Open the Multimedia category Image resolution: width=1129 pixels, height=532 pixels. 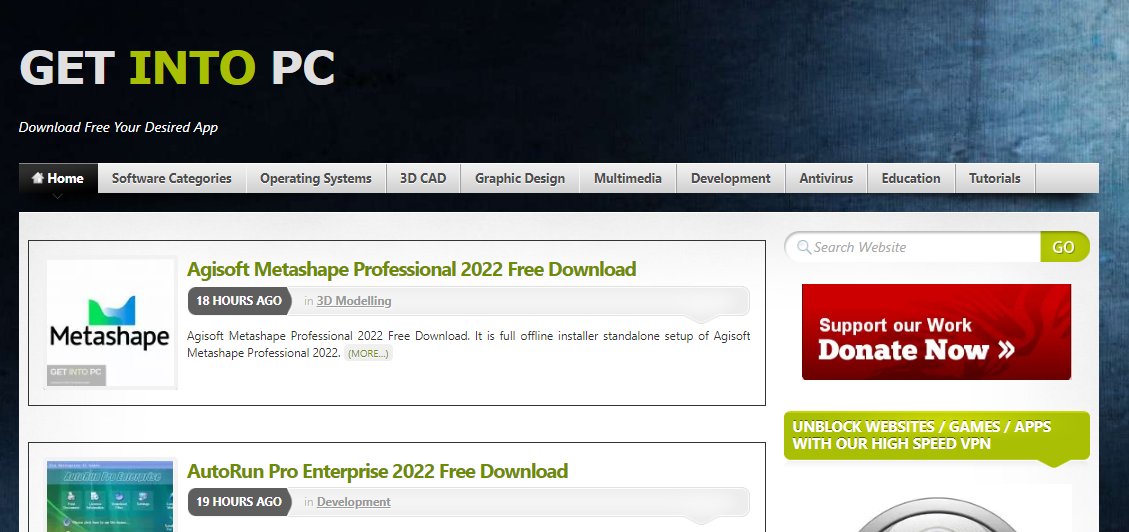coord(627,179)
